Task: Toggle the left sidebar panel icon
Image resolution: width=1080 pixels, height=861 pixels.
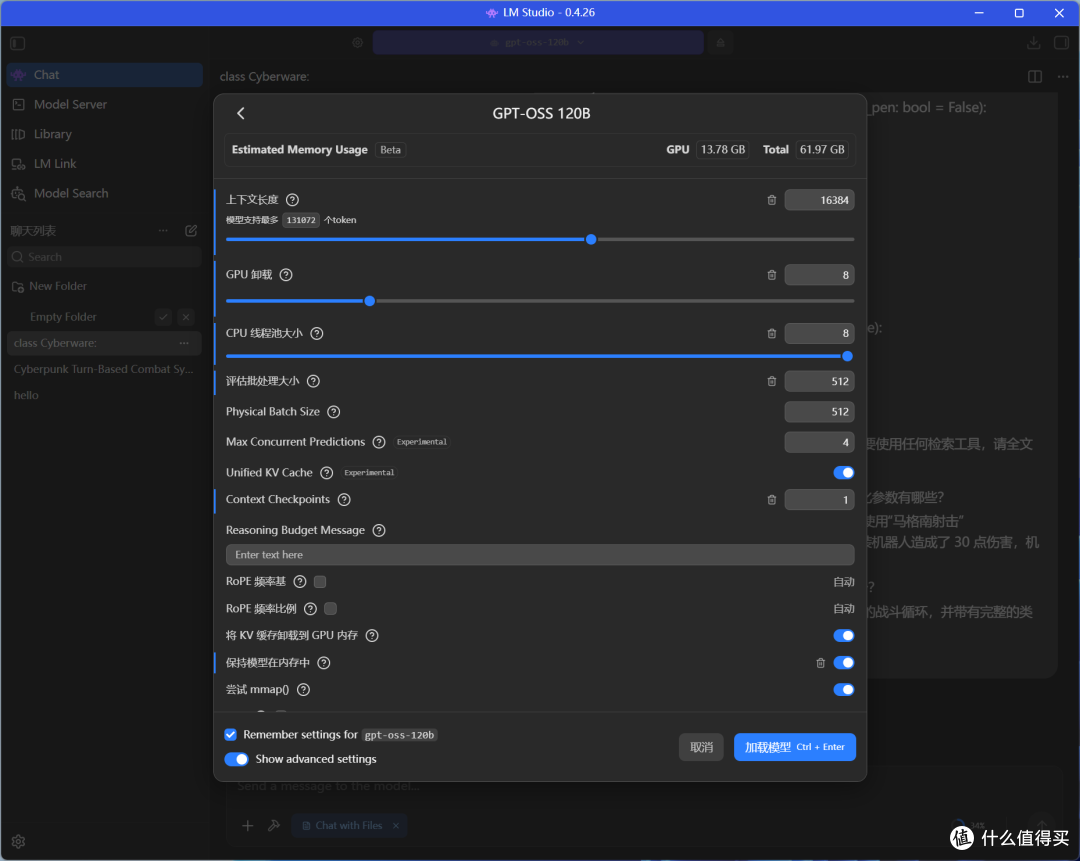Action: tap(18, 43)
